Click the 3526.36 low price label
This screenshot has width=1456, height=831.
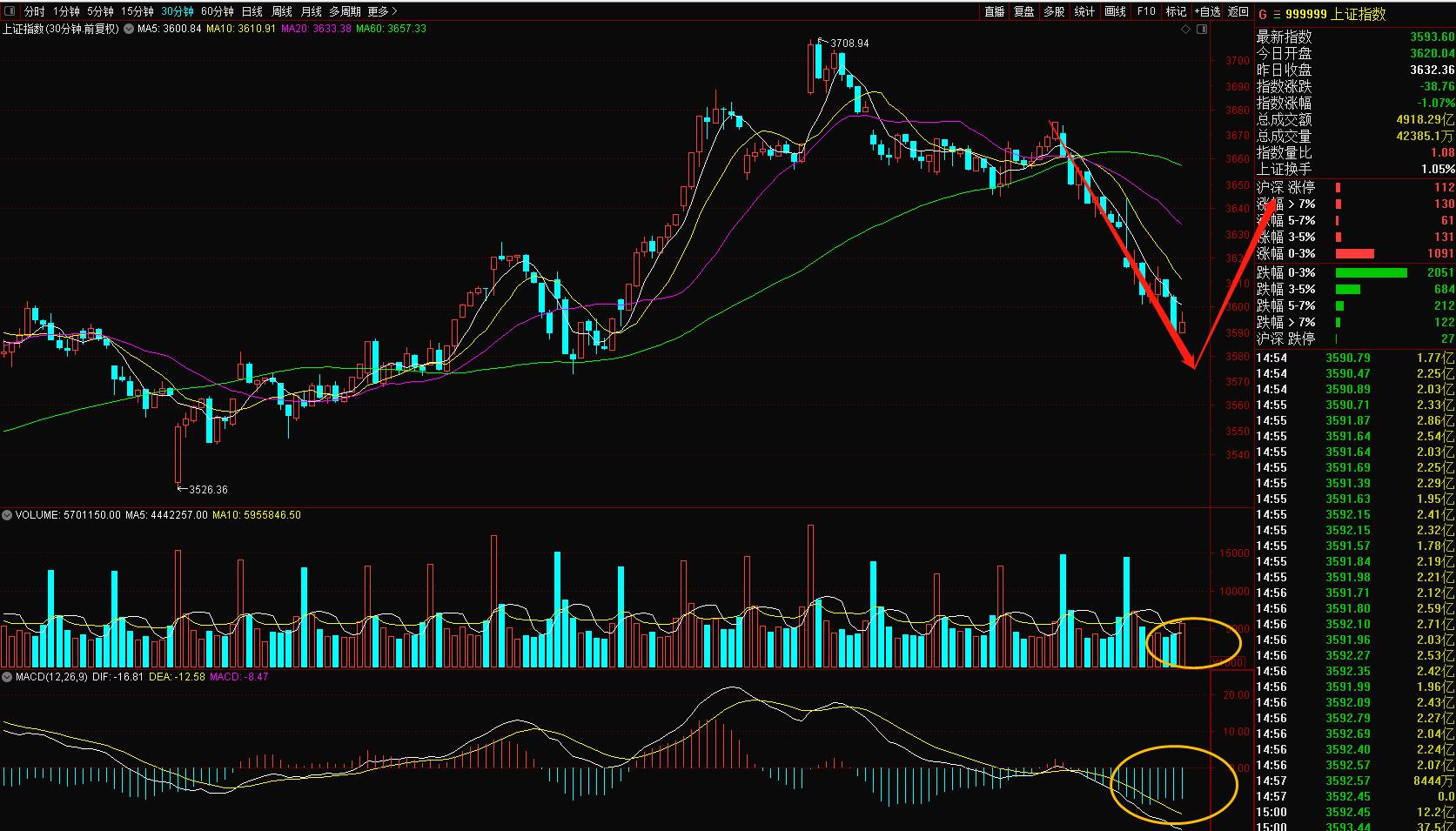pyautogui.click(x=208, y=490)
